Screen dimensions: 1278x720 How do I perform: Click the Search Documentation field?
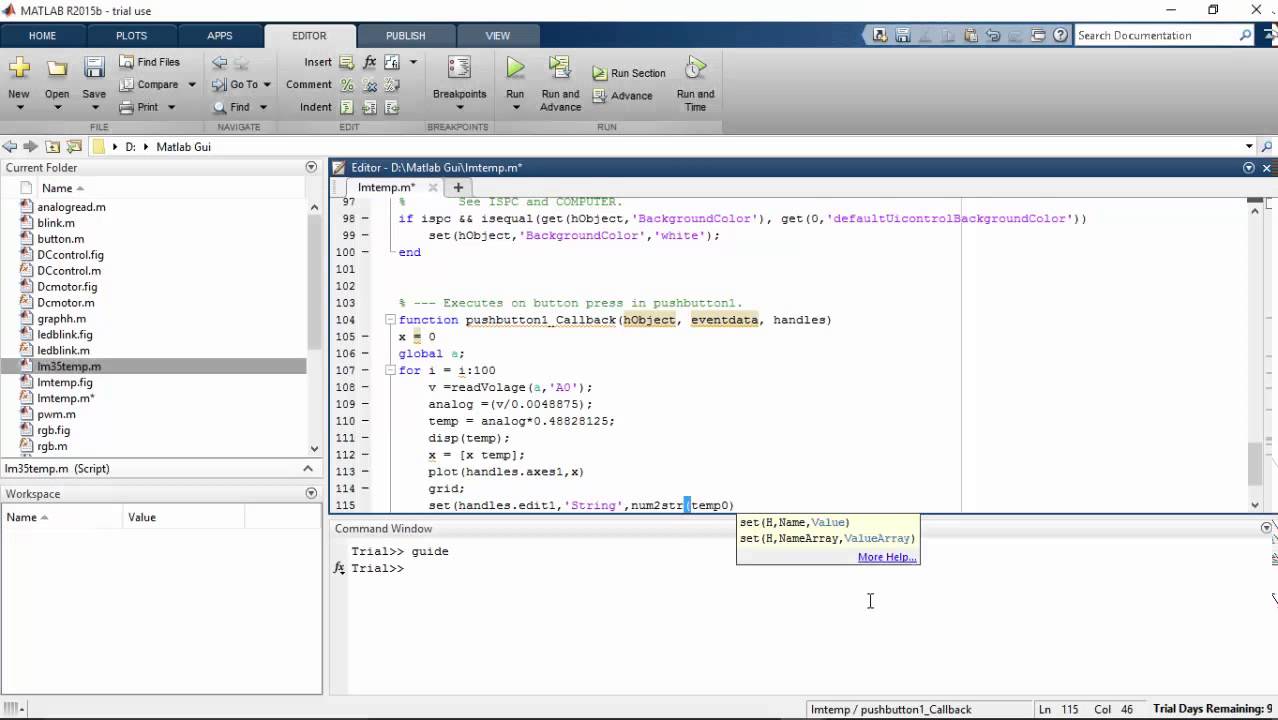[1156, 35]
